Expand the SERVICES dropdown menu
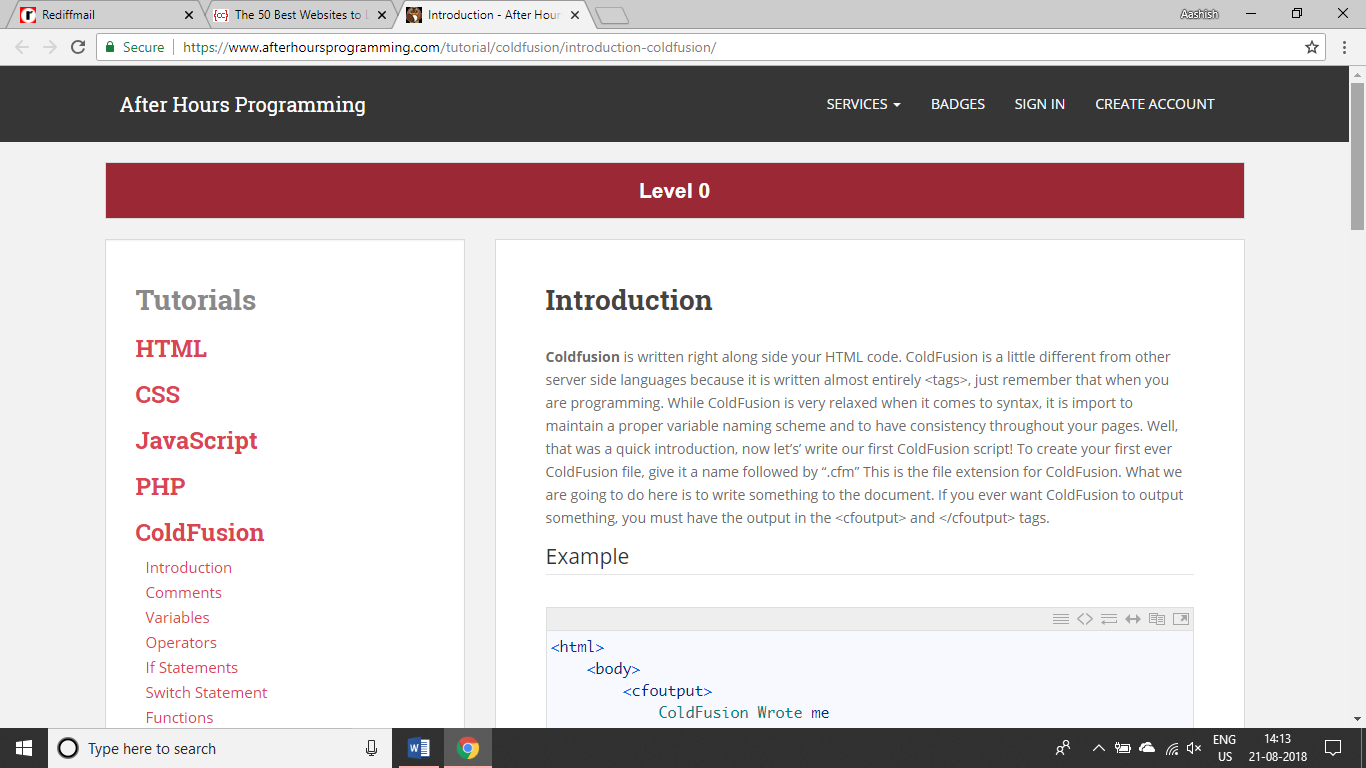 [863, 104]
